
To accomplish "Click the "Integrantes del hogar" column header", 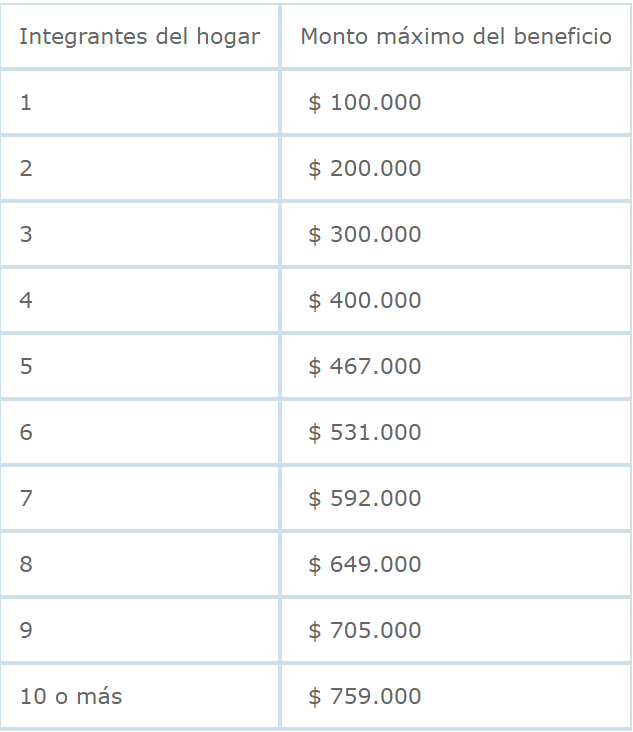I will click(139, 37).
